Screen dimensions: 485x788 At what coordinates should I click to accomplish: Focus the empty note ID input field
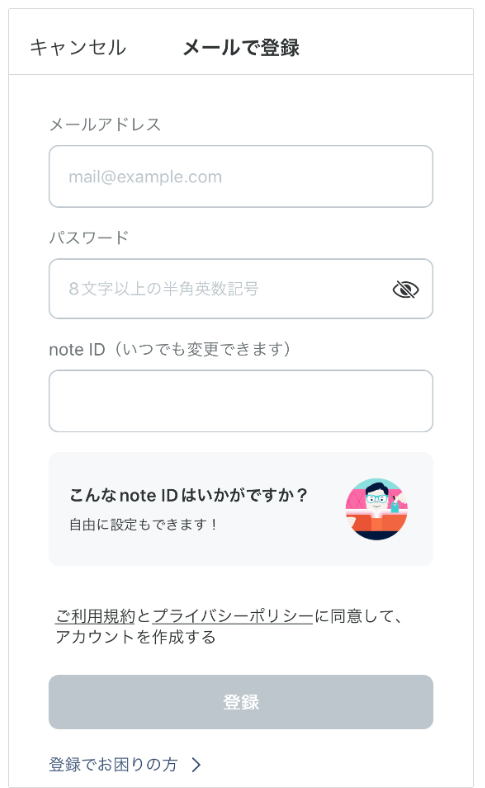[241, 401]
